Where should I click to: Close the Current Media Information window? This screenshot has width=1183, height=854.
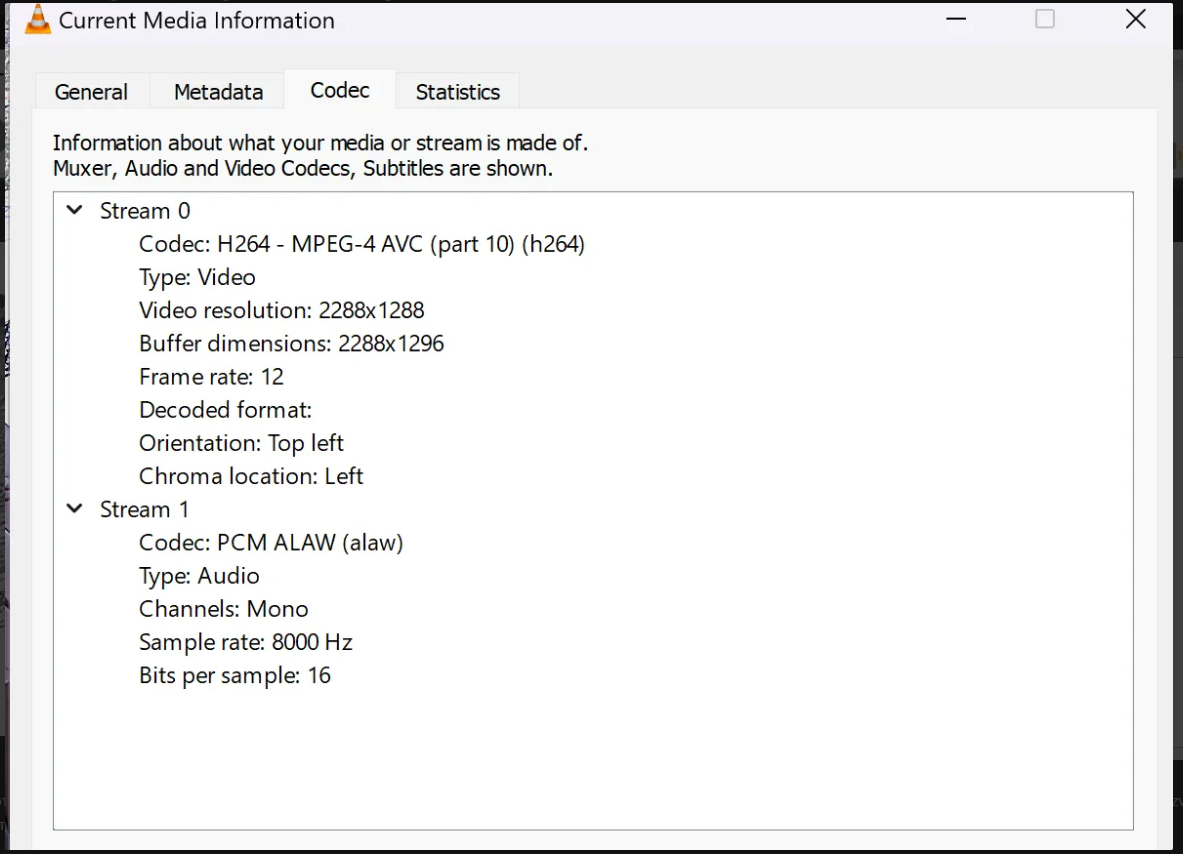tap(1135, 19)
